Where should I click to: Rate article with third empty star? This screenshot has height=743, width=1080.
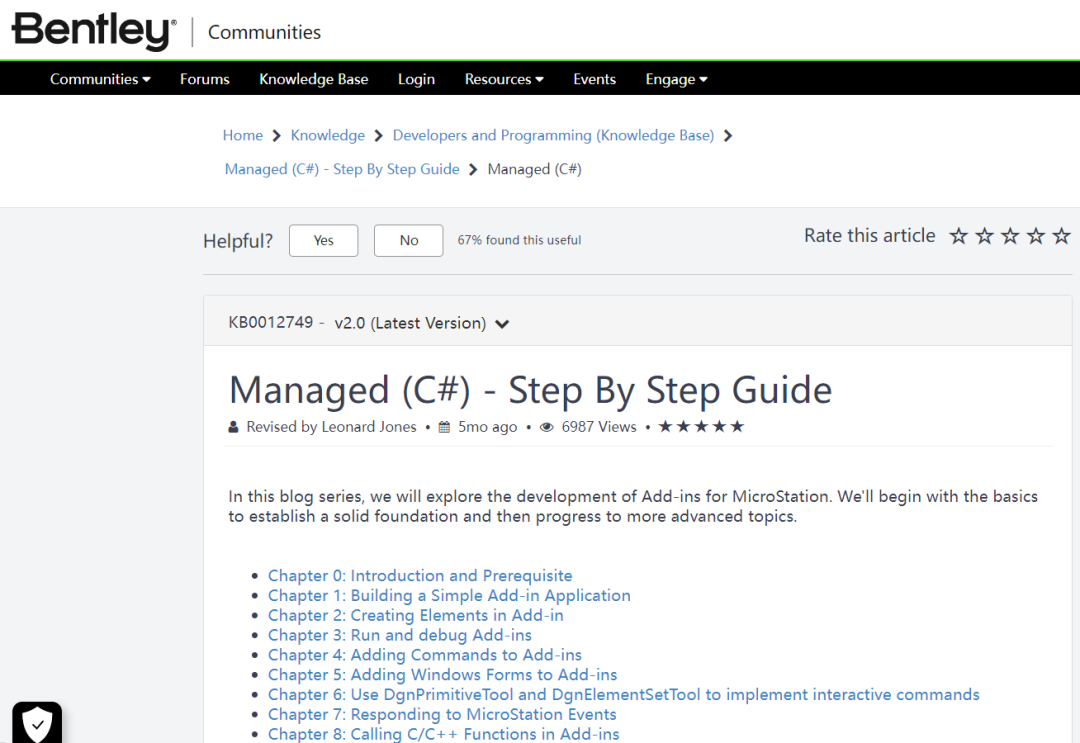coord(1010,236)
